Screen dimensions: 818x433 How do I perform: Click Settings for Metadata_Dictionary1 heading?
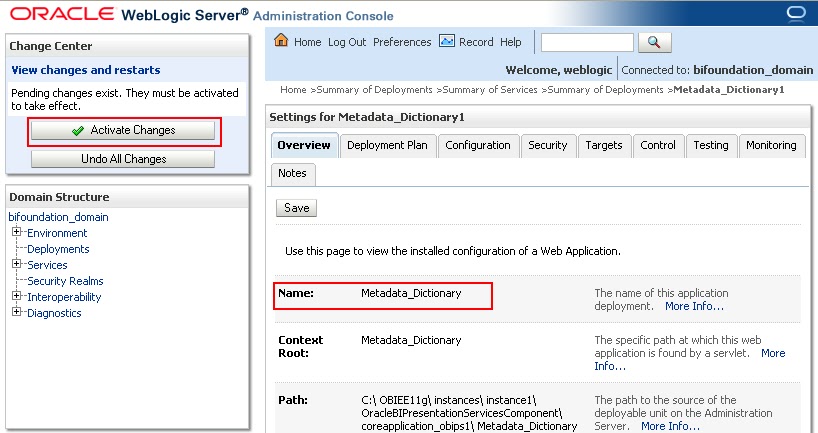[x=367, y=117]
